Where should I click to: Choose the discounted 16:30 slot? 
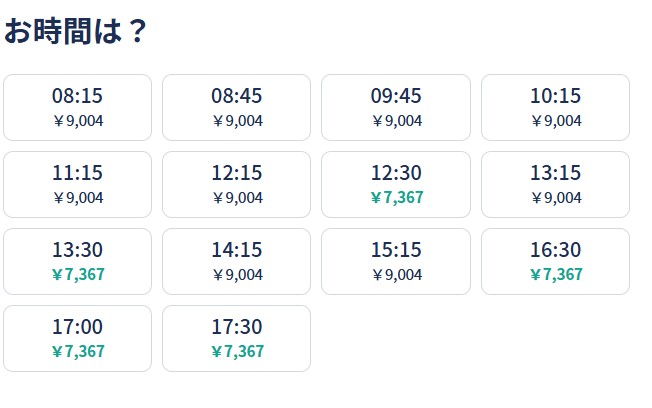tap(556, 261)
